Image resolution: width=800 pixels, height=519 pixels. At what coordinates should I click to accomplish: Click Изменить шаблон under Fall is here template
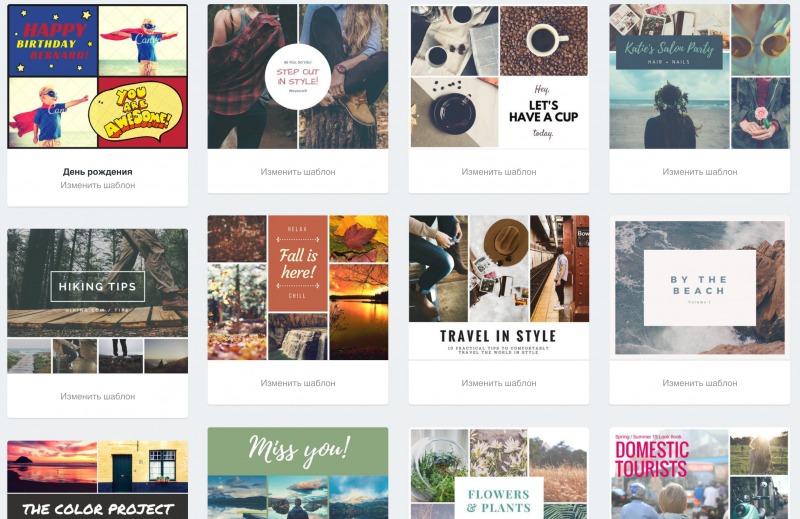point(297,383)
